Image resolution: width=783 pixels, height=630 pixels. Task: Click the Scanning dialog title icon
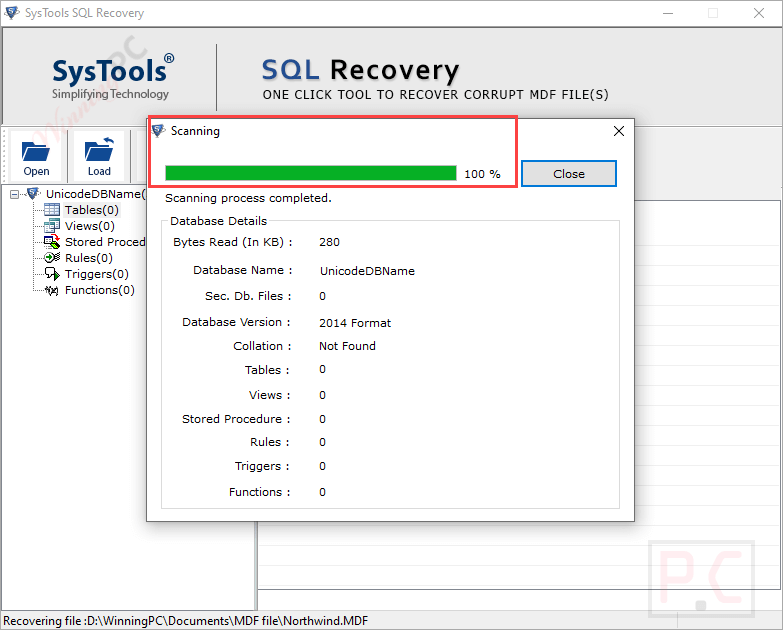[x=158, y=131]
